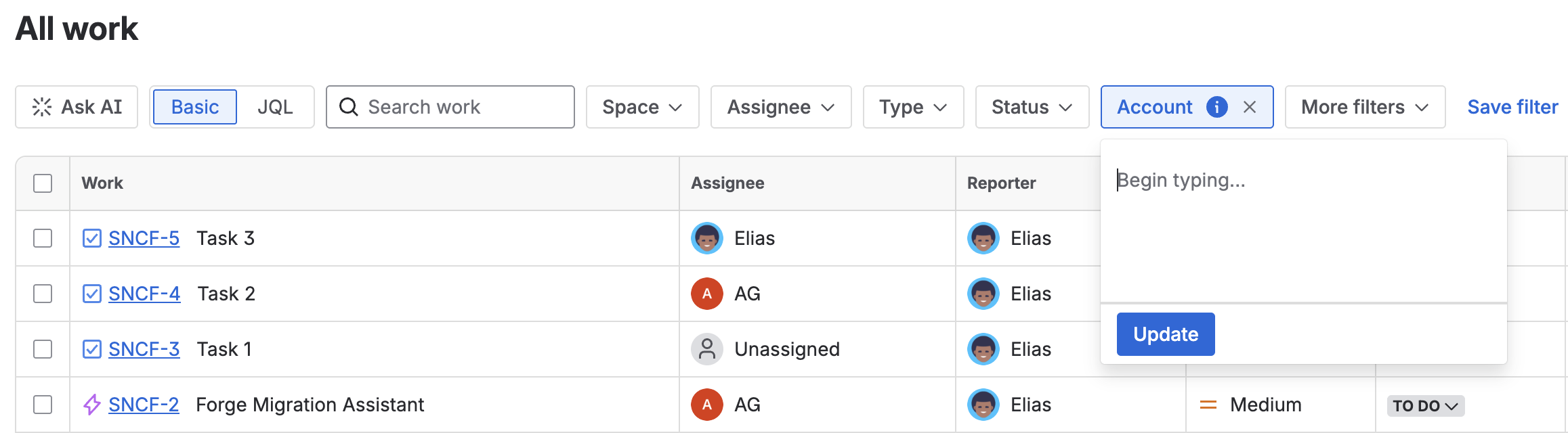Click the Ask AI sparkle icon
The image size is (1568, 433).
pyautogui.click(x=42, y=107)
